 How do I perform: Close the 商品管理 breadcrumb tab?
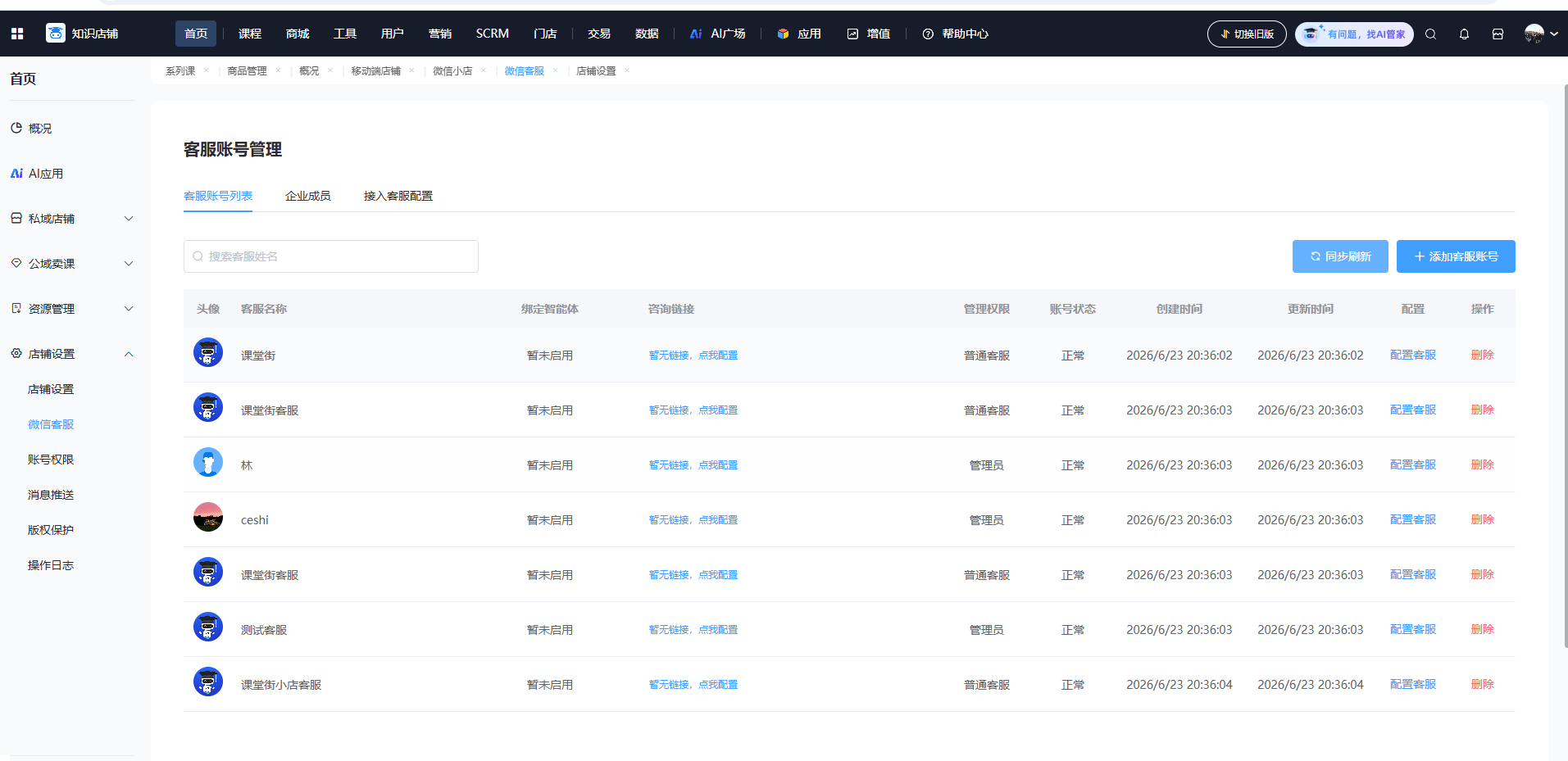[x=278, y=70]
